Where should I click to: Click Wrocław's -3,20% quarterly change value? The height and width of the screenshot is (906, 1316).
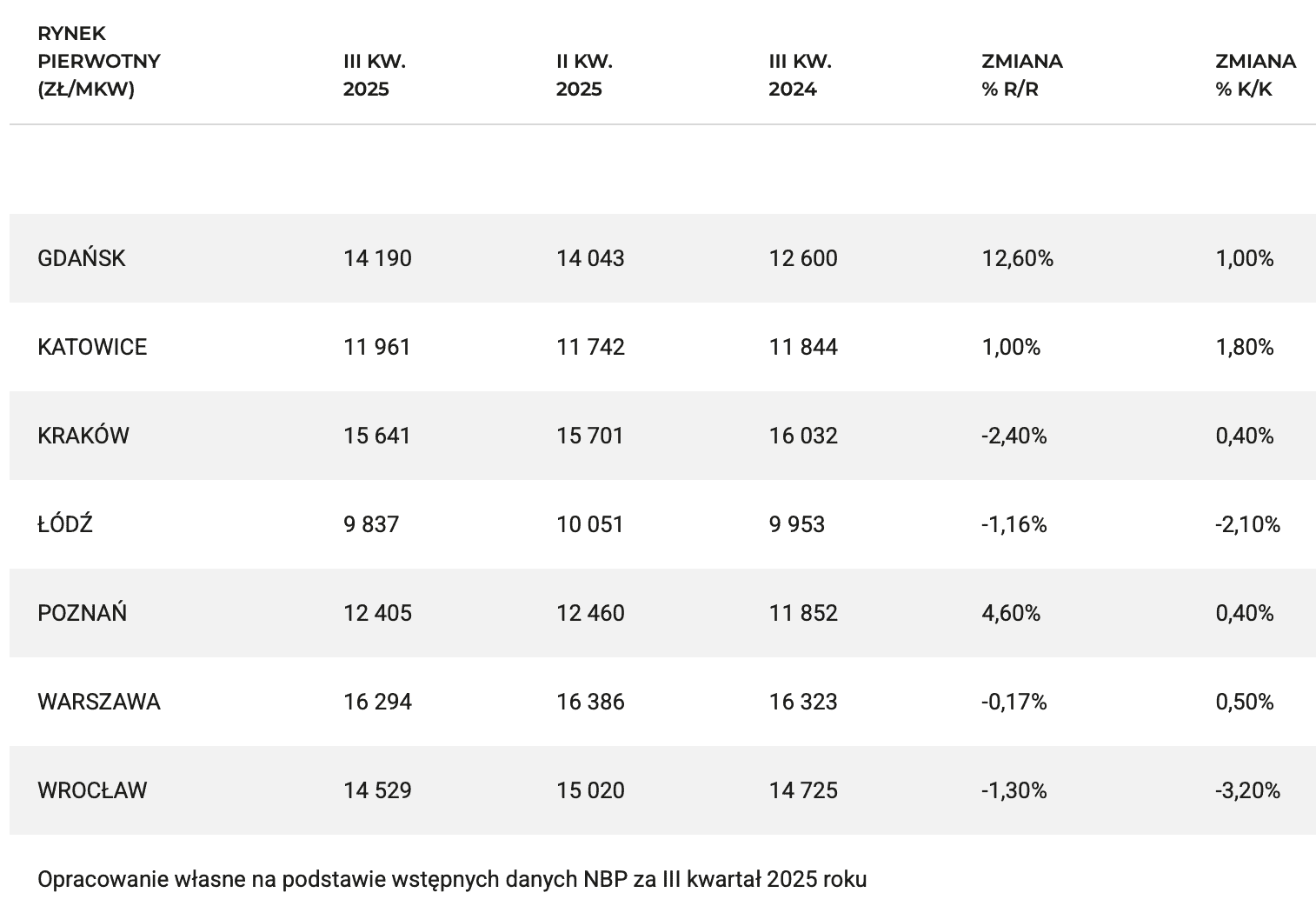[x=1247, y=790]
